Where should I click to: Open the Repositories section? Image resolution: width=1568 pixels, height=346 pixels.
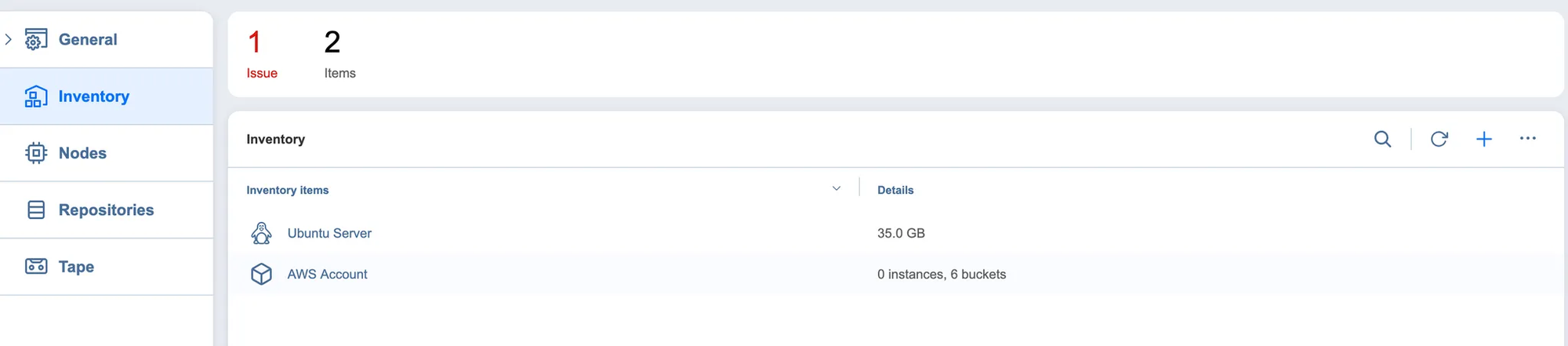[x=106, y=209]
